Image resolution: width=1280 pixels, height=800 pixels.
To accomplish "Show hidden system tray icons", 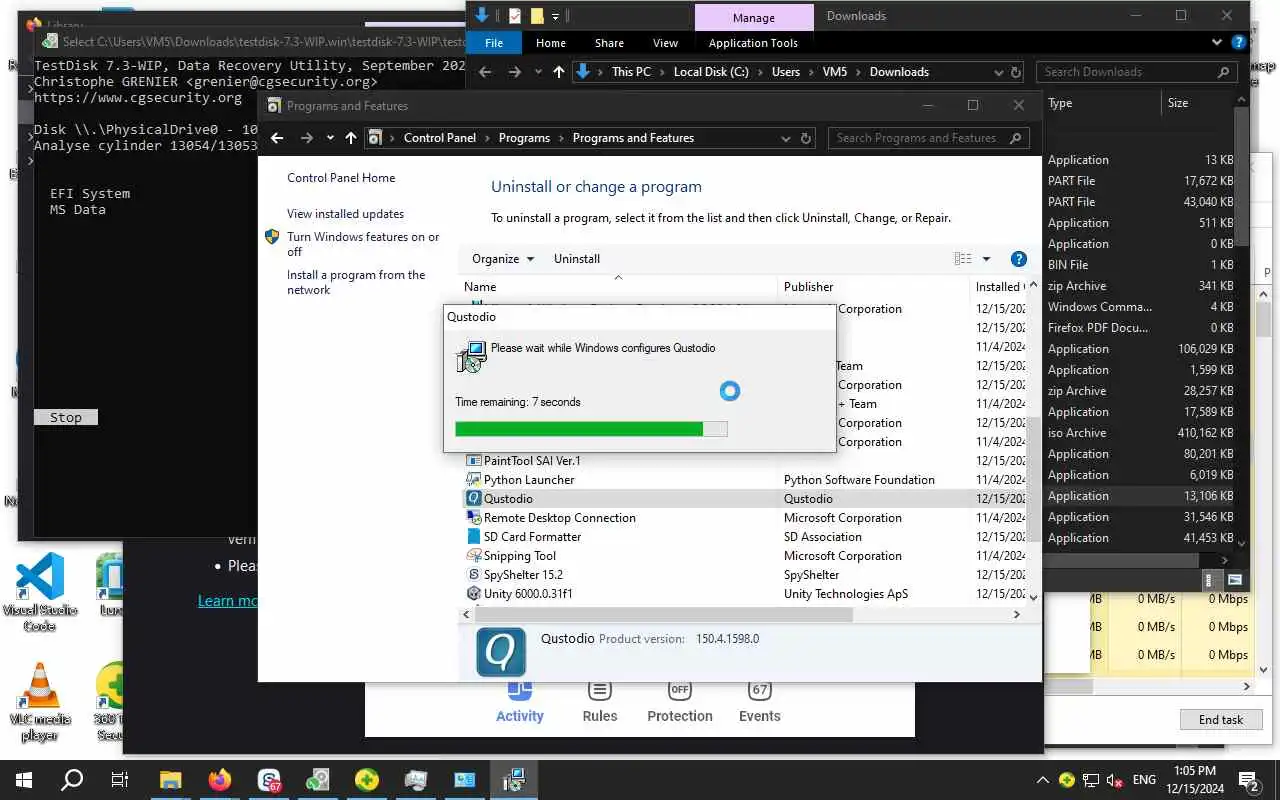I will click(x=1042, y=780).
